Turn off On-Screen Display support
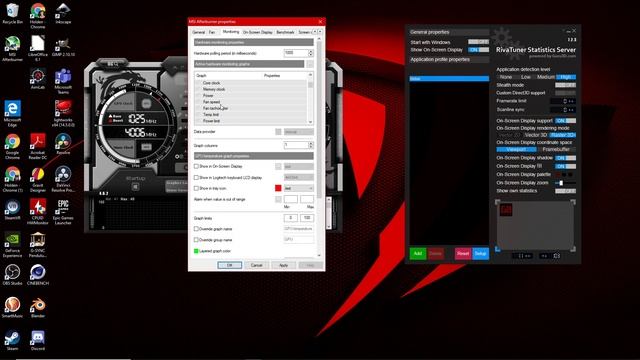This screenshot has height=360, width=640. 565,121
